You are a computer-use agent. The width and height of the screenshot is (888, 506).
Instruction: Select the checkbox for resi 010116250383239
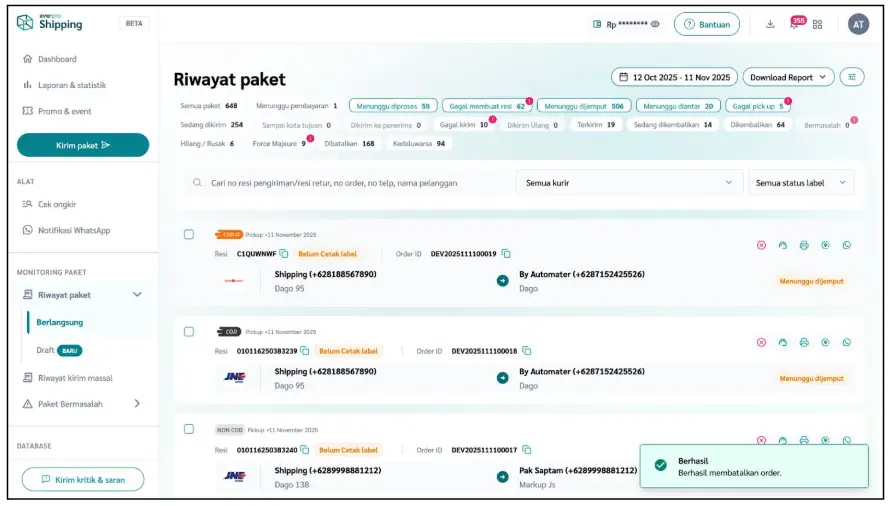point(189,332)
